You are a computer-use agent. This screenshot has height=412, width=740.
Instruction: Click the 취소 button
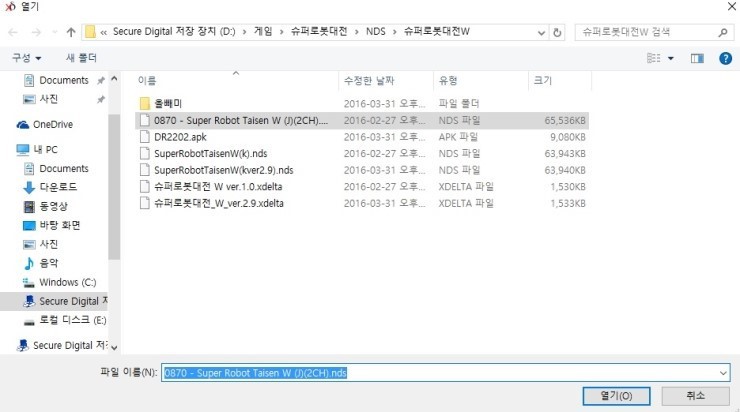pos(696,395)
